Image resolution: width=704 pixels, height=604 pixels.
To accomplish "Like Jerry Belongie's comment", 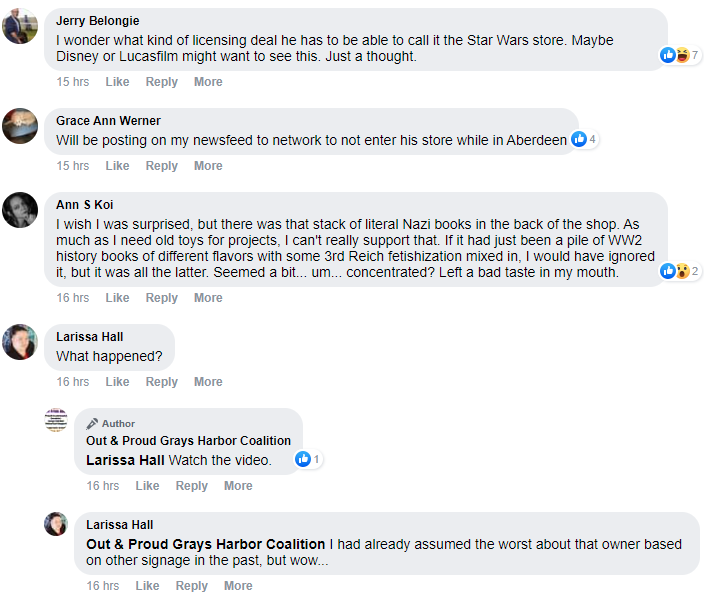I will tap(117, 82).
